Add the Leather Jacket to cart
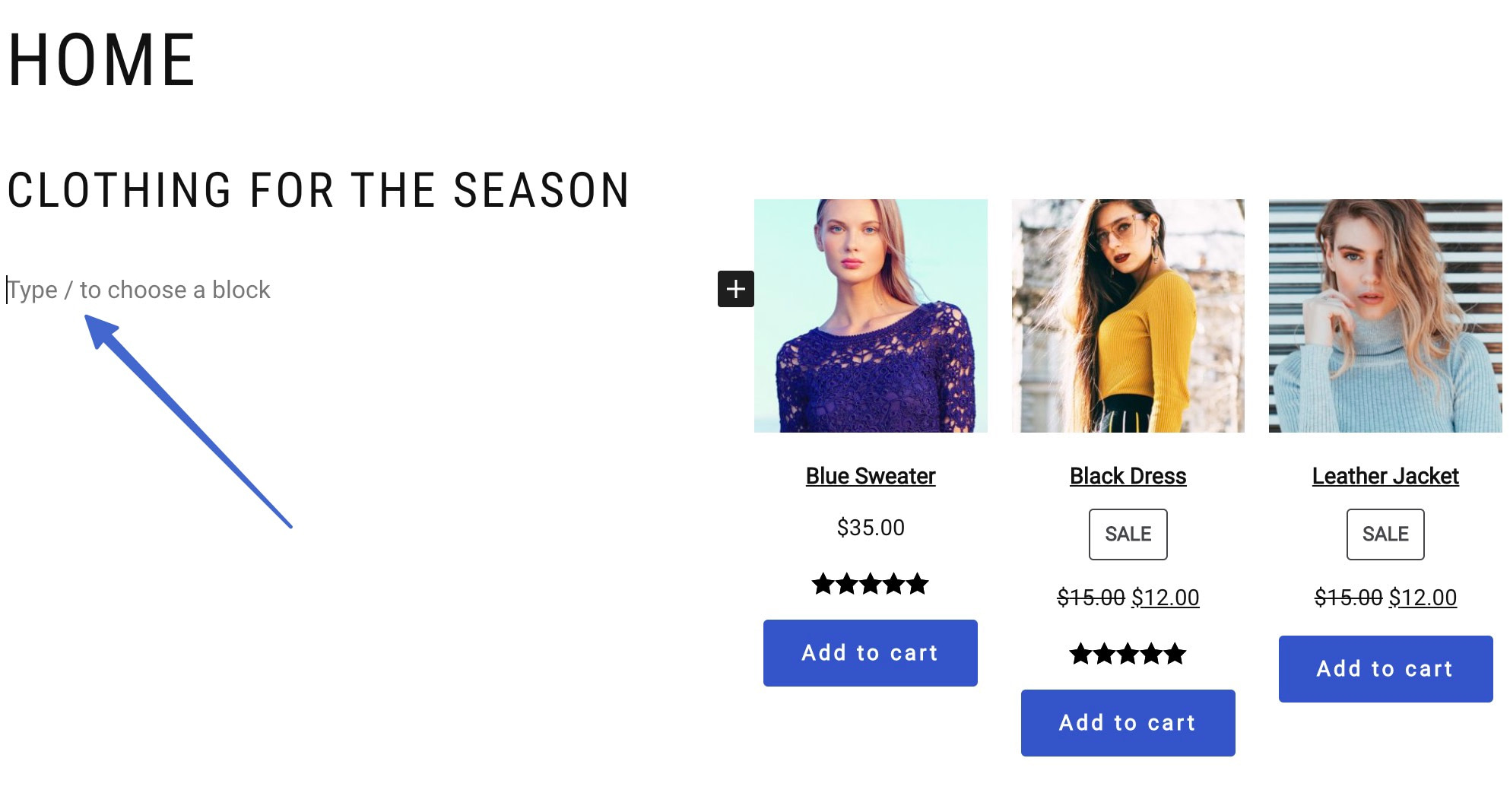 click(x=1385, y=669)
